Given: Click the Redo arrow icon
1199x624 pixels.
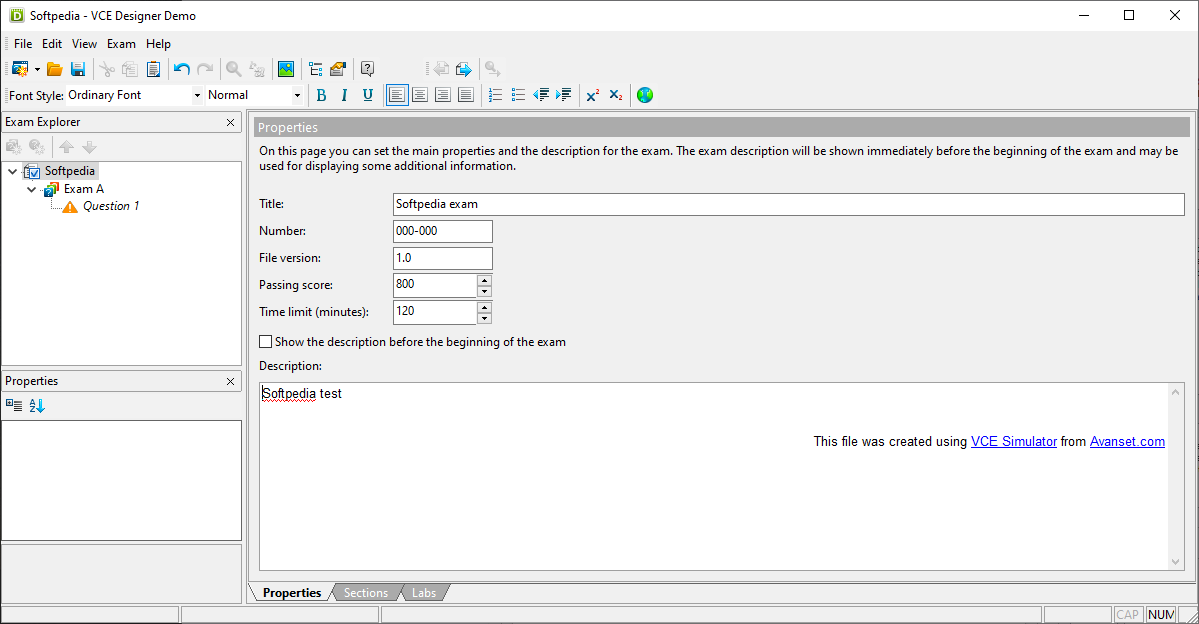Looking at the screenshot, I should pyautogui.click(x=204, y=70).
